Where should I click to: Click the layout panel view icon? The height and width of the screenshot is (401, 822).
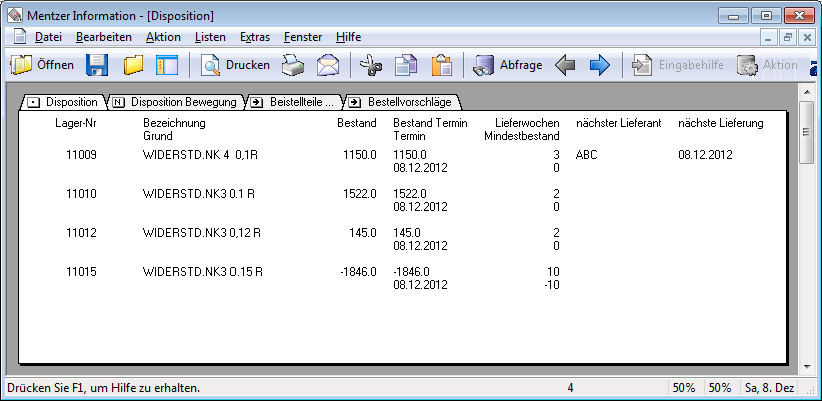[x=166, y=66]
